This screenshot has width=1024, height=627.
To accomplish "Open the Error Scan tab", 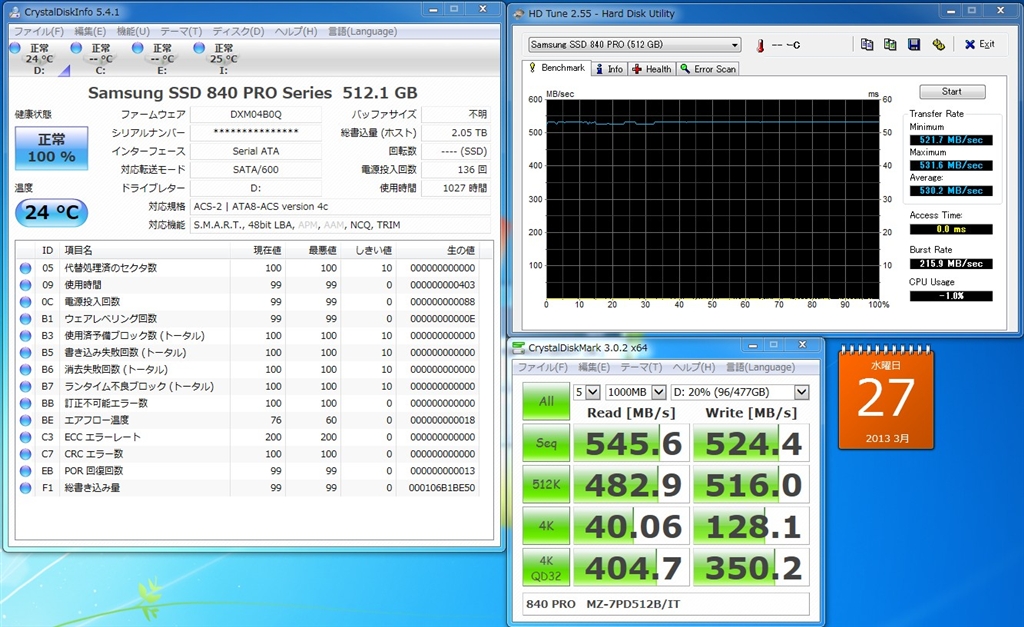I will point(708,69).
